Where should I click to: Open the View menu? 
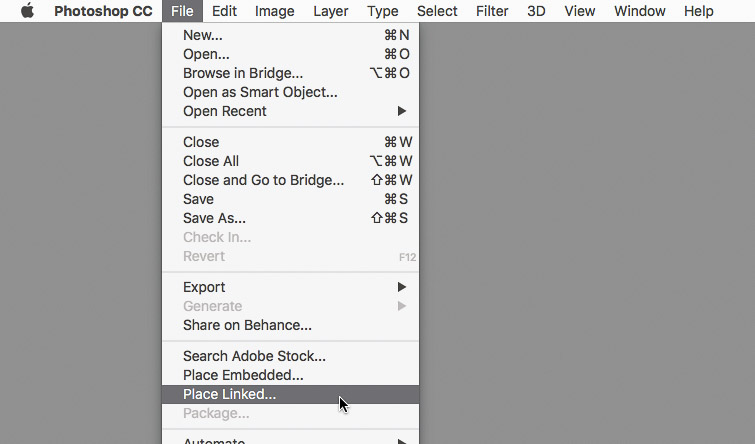click(580, 11)
